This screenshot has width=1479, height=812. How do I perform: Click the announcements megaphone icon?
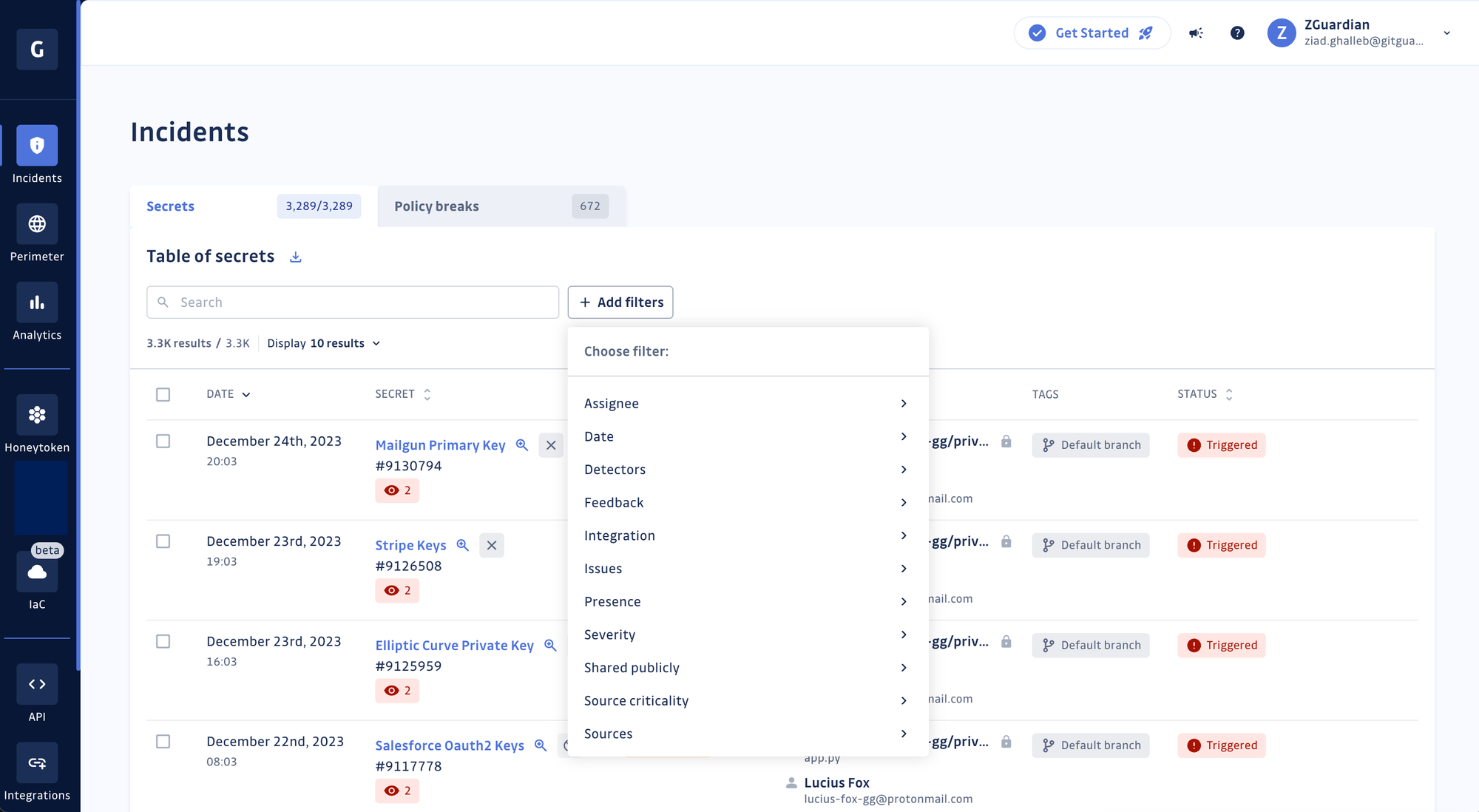point(1195,33)
